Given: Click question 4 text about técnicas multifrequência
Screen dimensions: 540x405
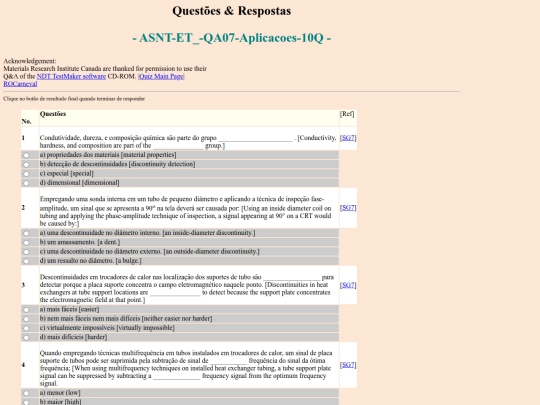Looking at the screenshot, I should pyautogui.click(x=186, y=368).
